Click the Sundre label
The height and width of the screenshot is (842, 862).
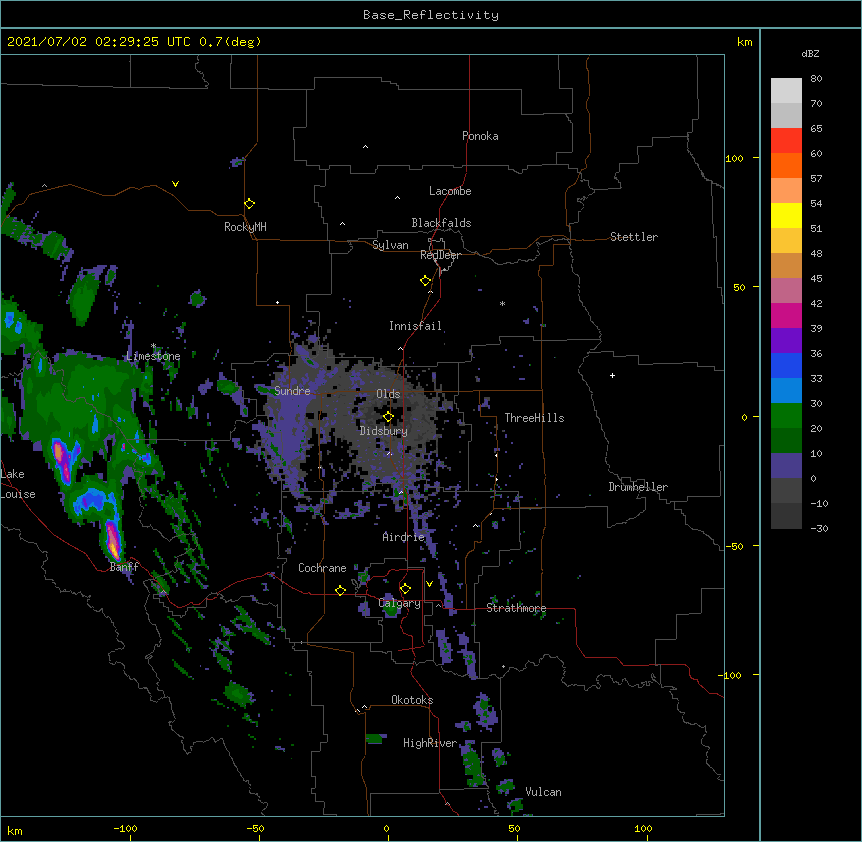tap(292, 391)
